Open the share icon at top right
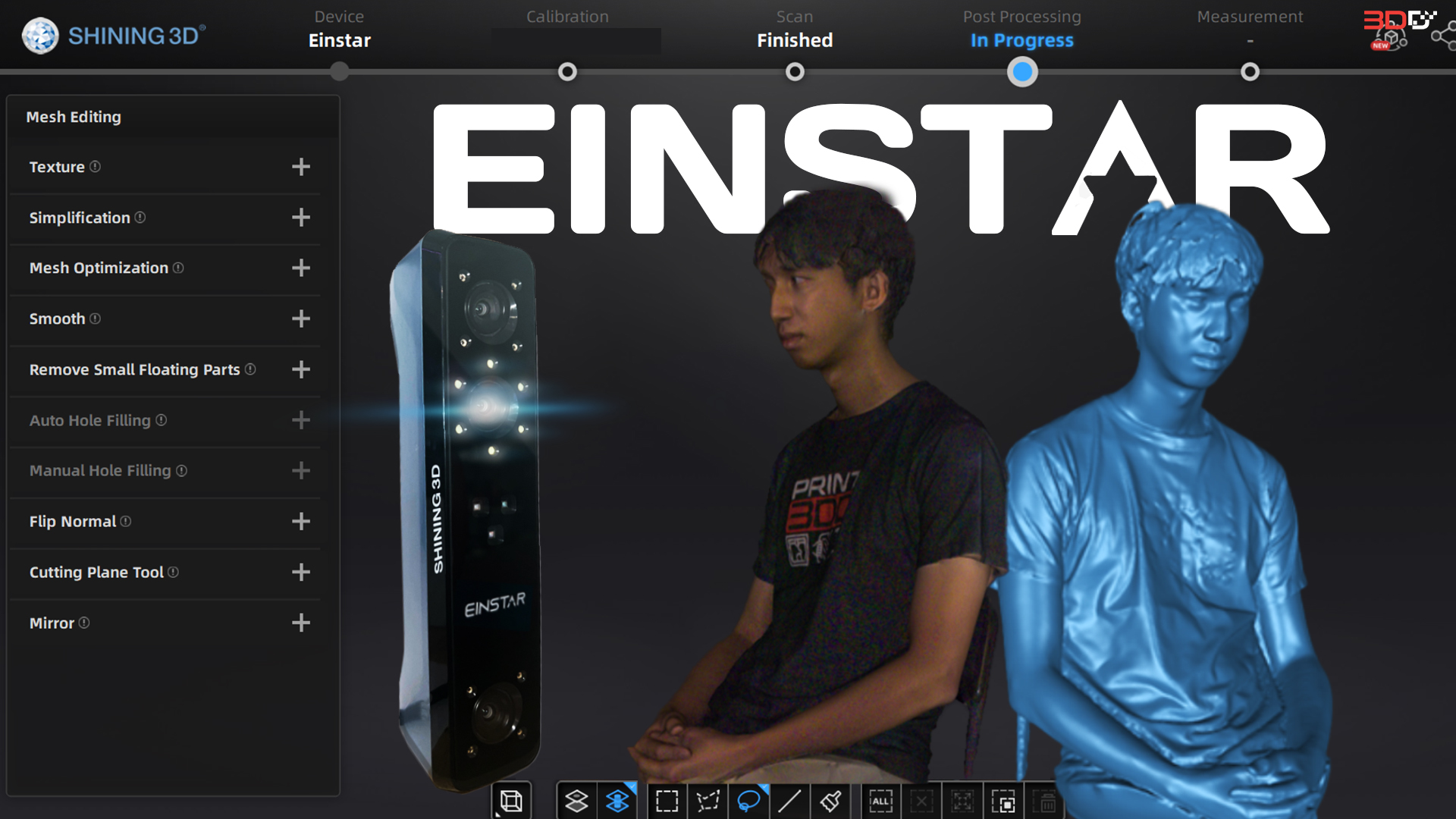Viewport: 1456px width, 819px height. 1443,36
